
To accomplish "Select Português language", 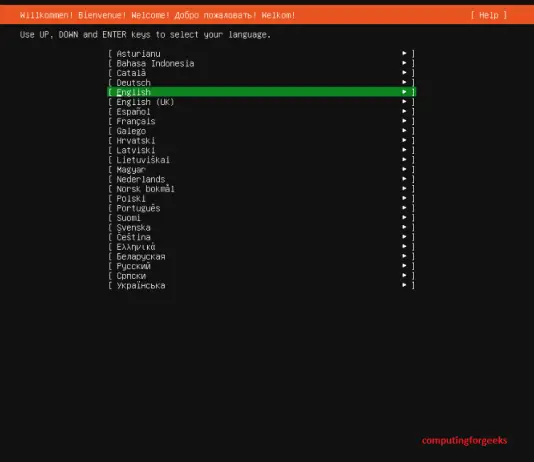I will [262, 208].
